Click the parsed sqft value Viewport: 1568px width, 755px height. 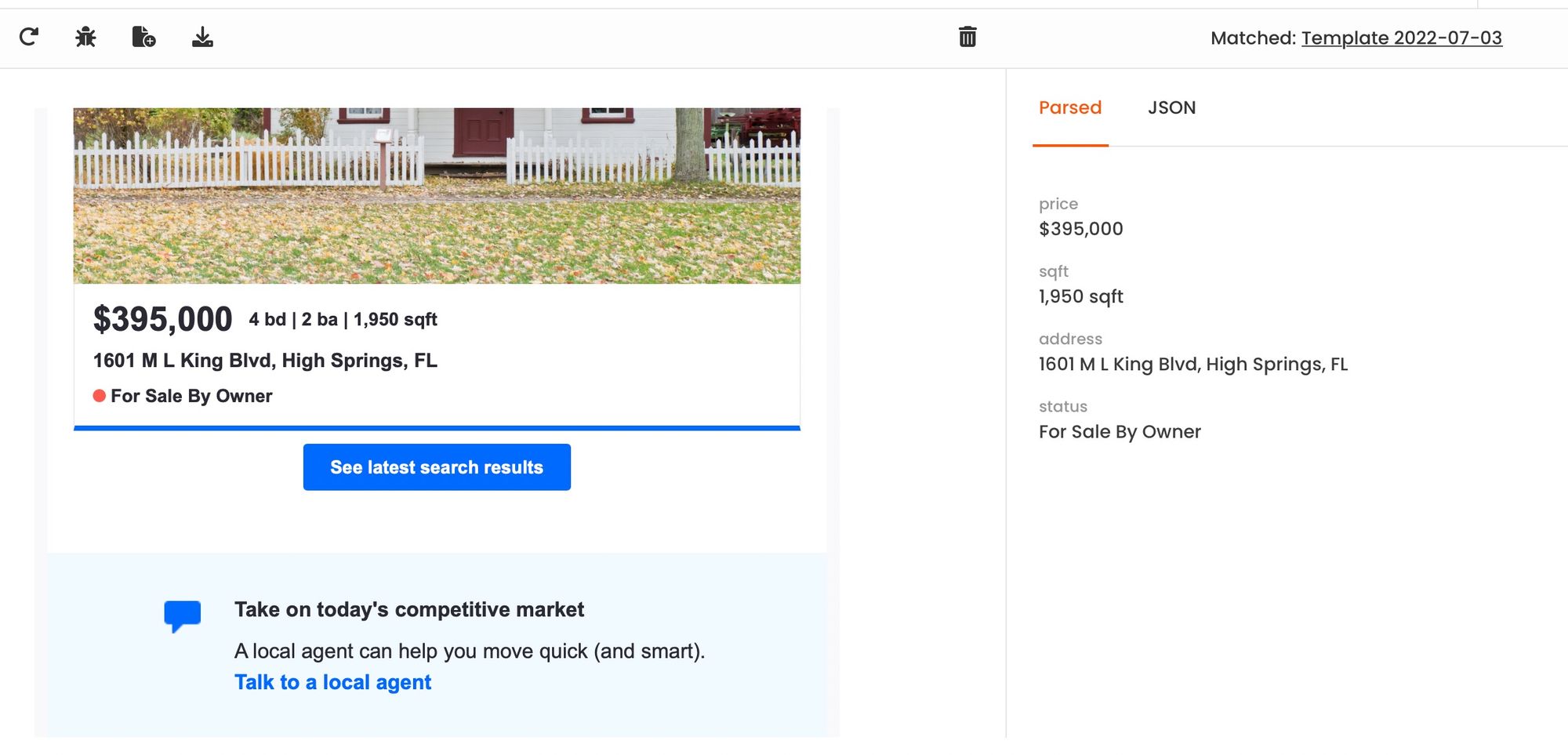tap(1080, 296)
